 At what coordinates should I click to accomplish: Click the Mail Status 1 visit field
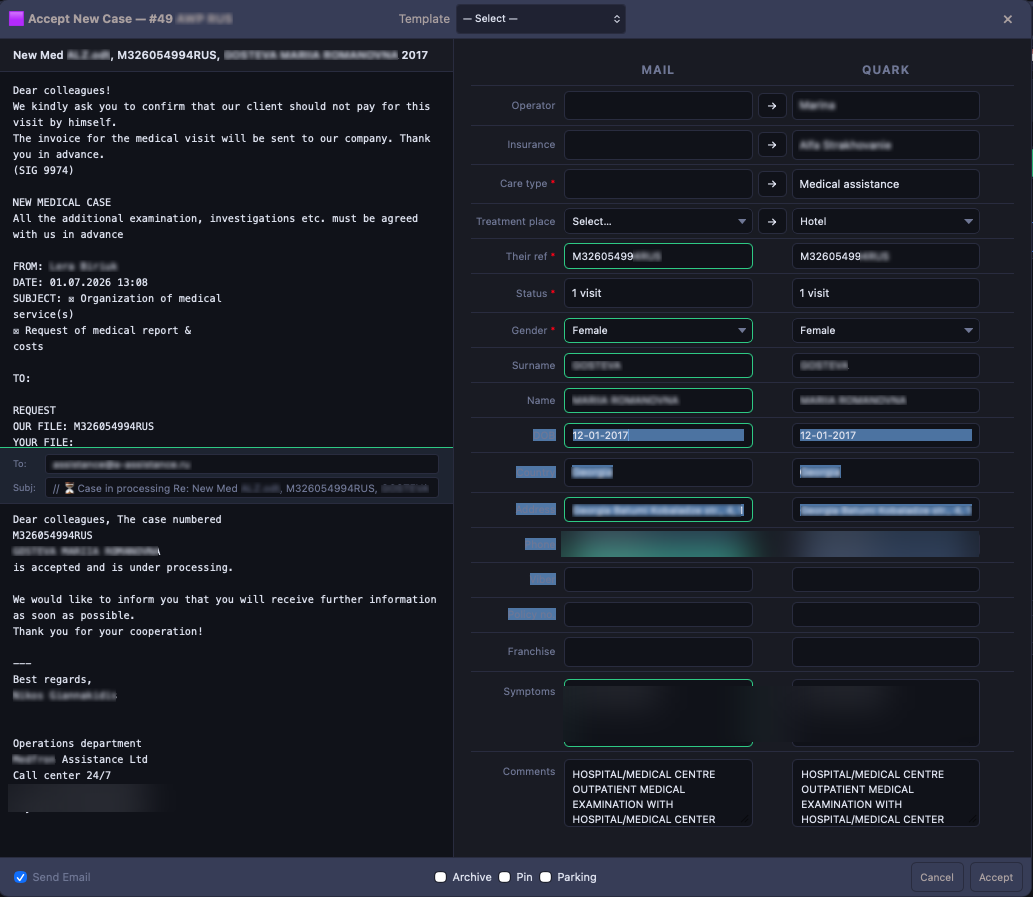(x=658, y=293)
